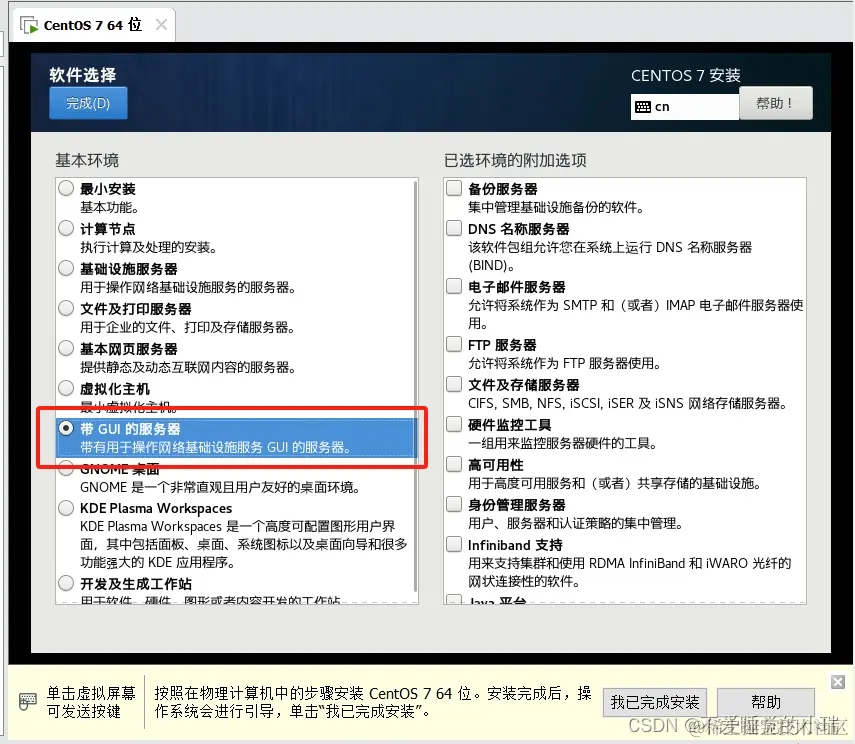Click GNOME 是一个非常直观 description text

220,487
